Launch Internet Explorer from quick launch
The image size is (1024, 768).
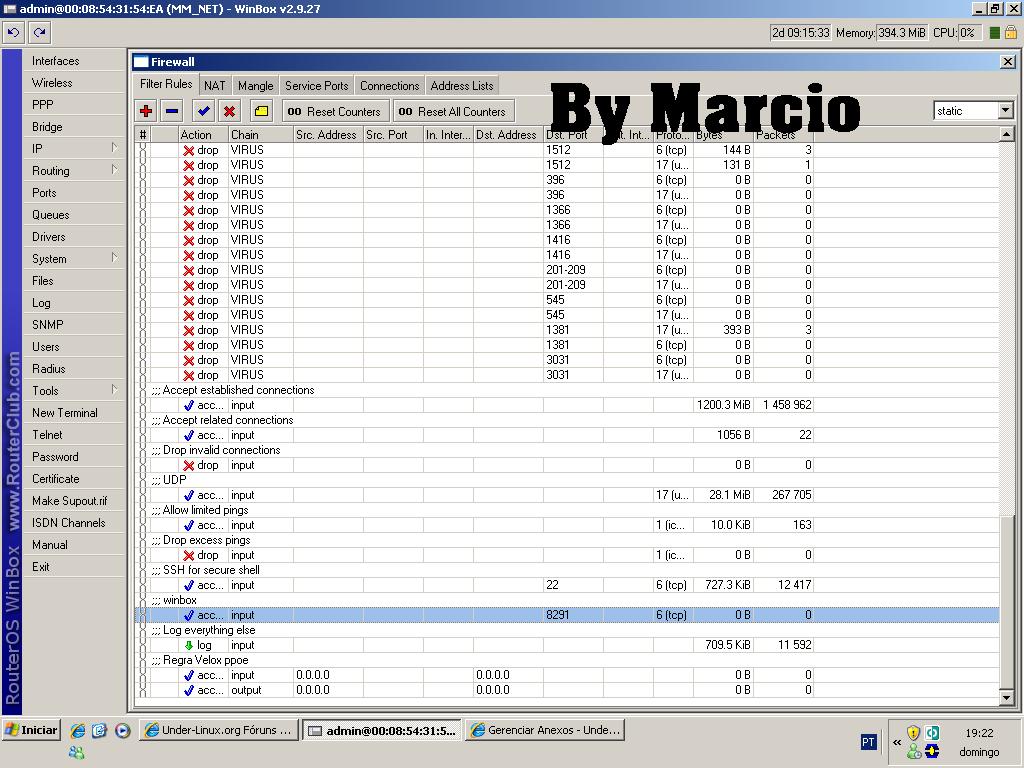coord(78,730)
